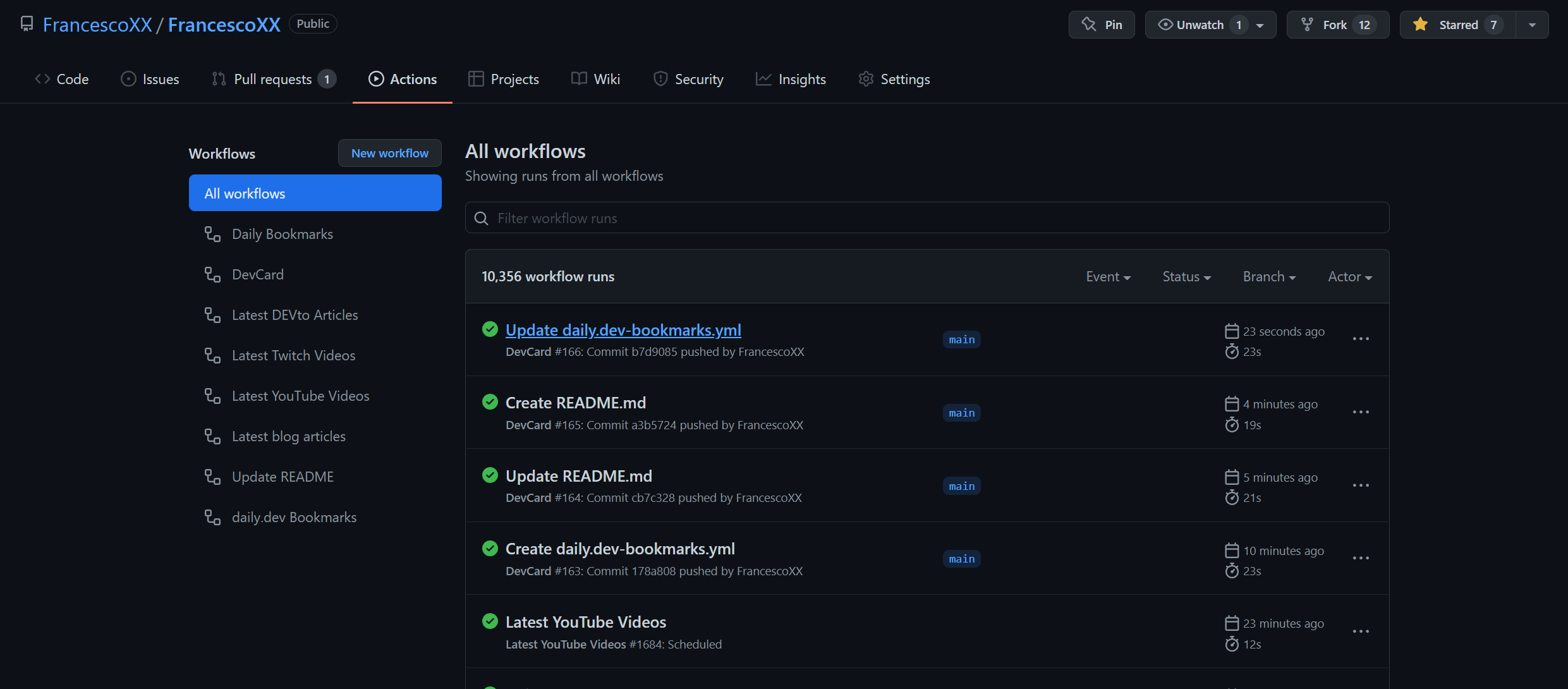Expand the Actor filter dropdown
Viewport: 1568px width, 689px height.
[x=1350, y=277]
